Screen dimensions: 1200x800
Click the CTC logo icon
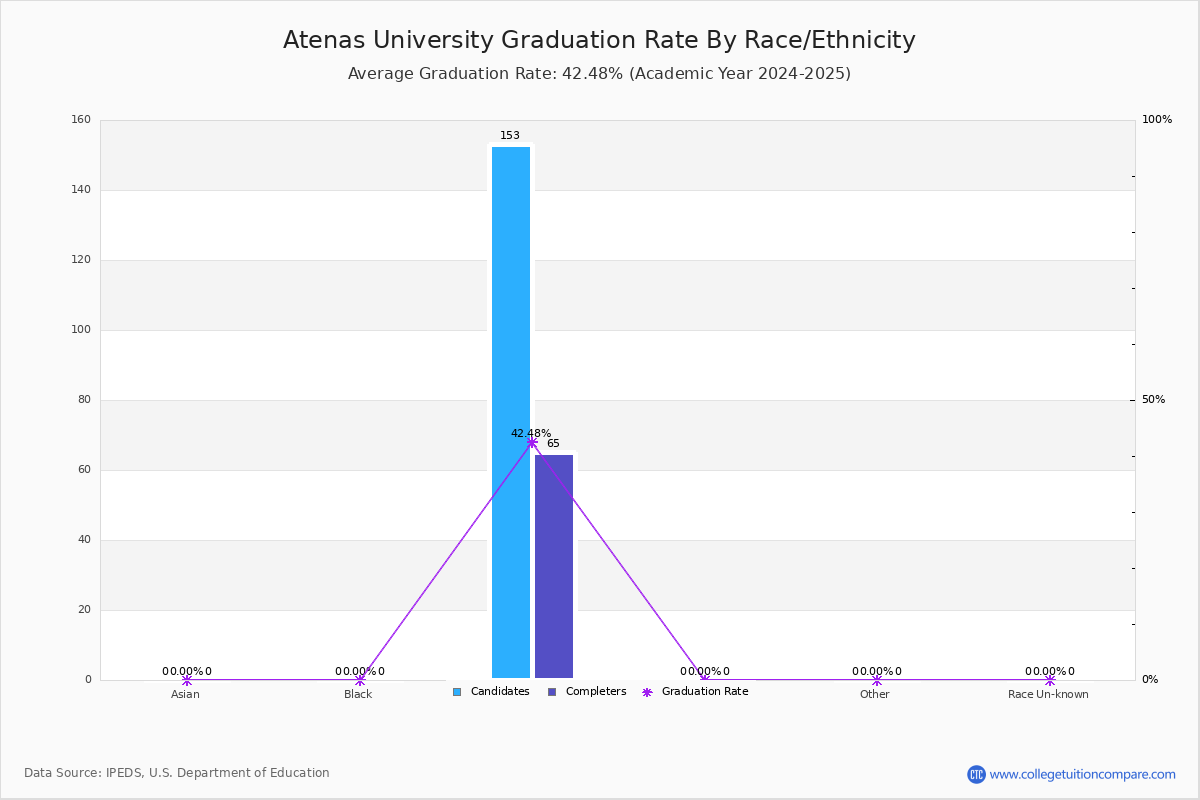click(976, 774)
